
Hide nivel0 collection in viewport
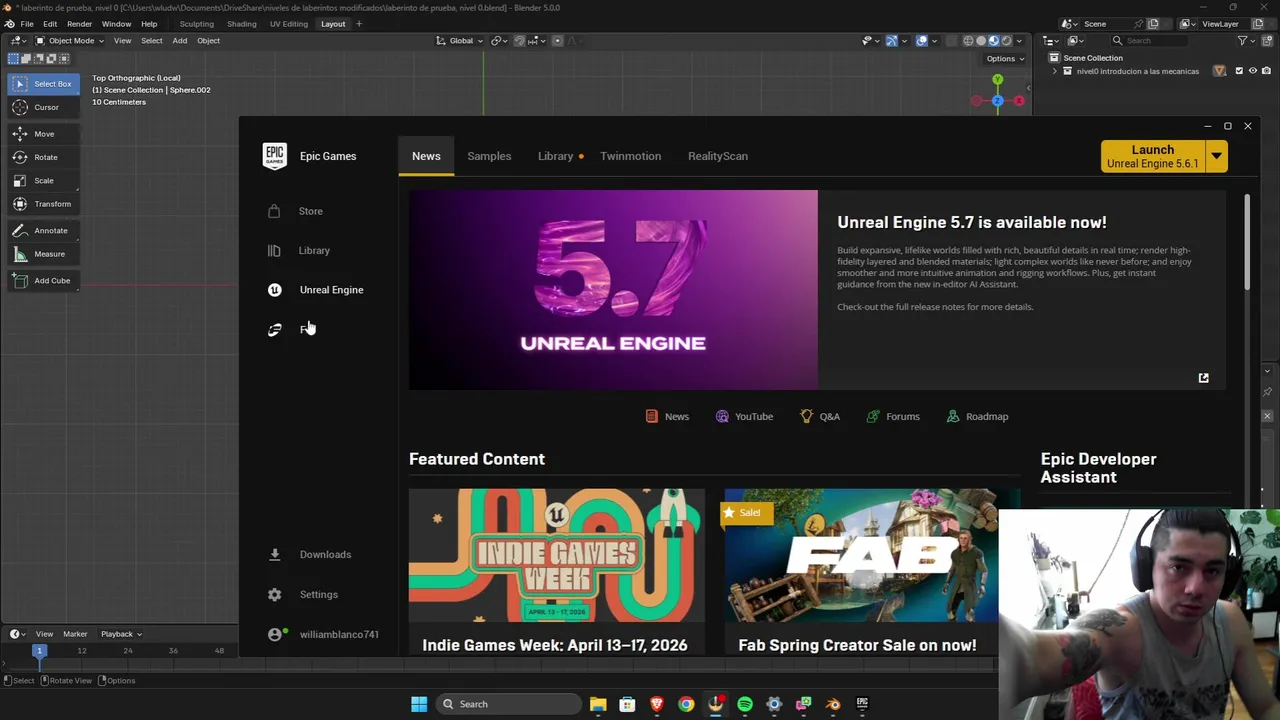click(x=1253, y=71)
